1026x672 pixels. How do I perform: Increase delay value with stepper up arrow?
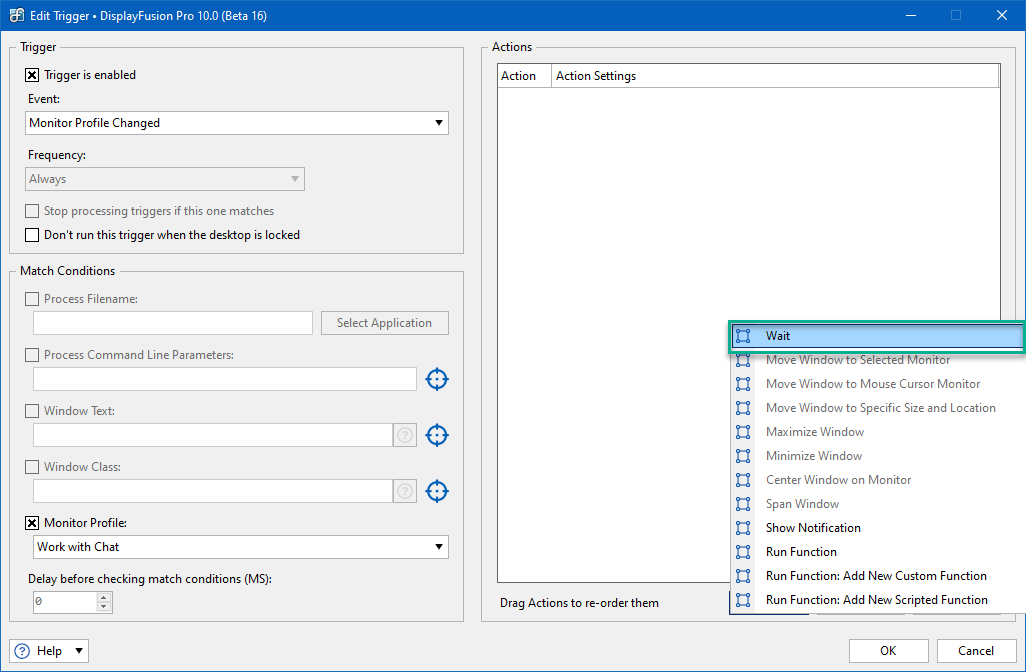[x=103, y=597]
